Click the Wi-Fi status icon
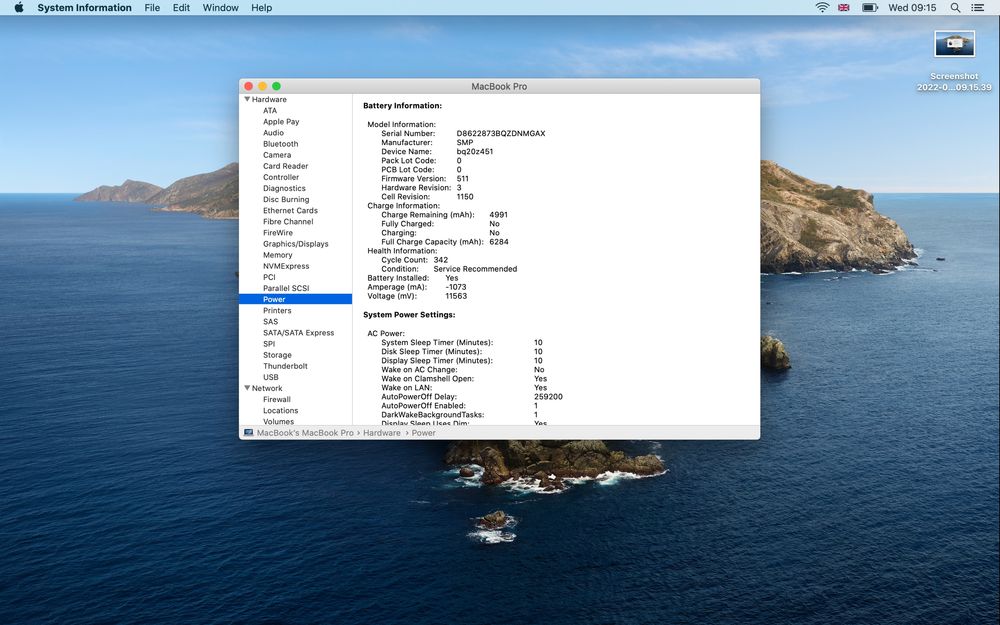The width and height of the screenshot is (1000, 625). 823,8
